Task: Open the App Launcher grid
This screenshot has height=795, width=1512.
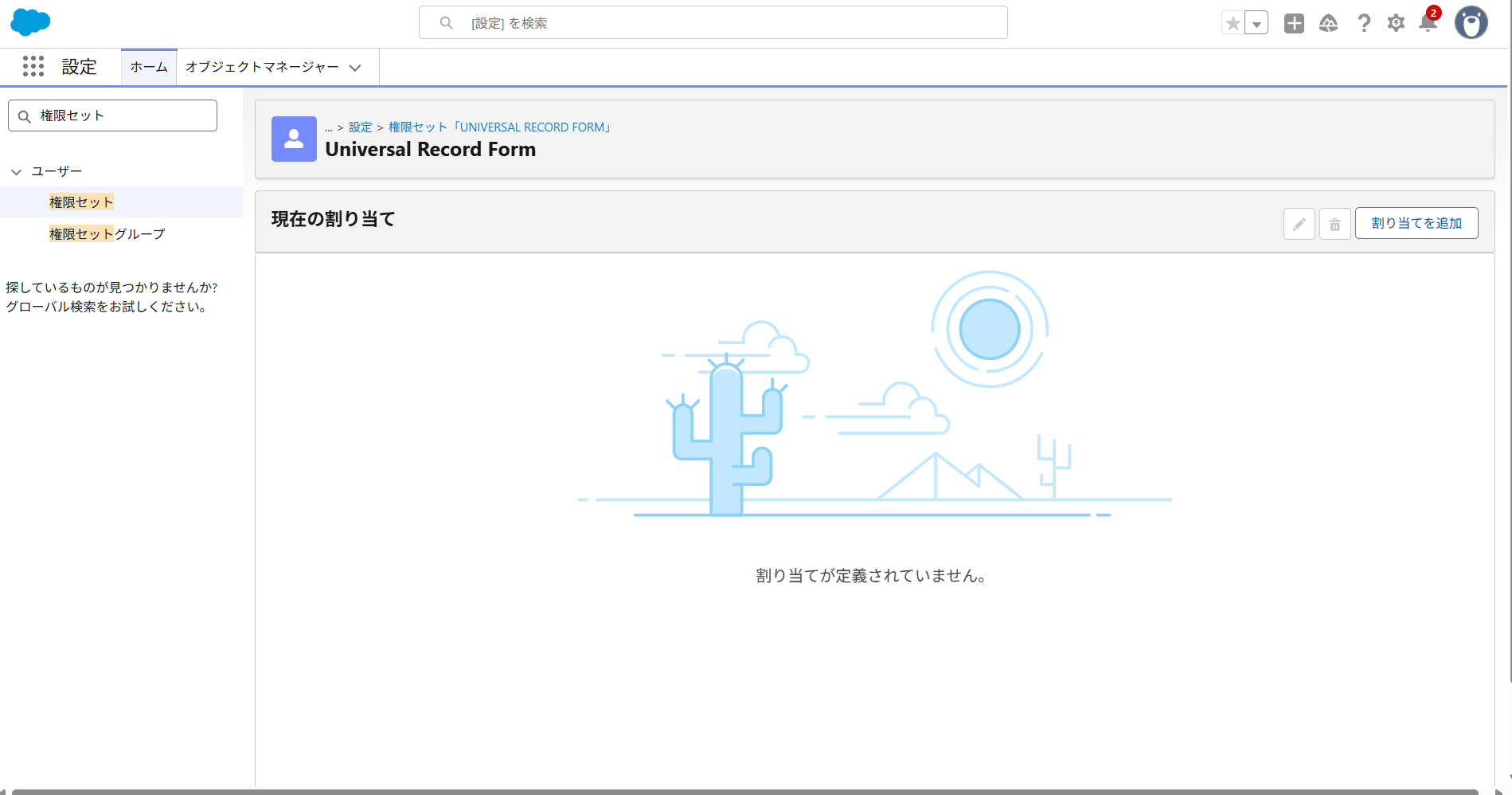Action: tap(33, 67)
